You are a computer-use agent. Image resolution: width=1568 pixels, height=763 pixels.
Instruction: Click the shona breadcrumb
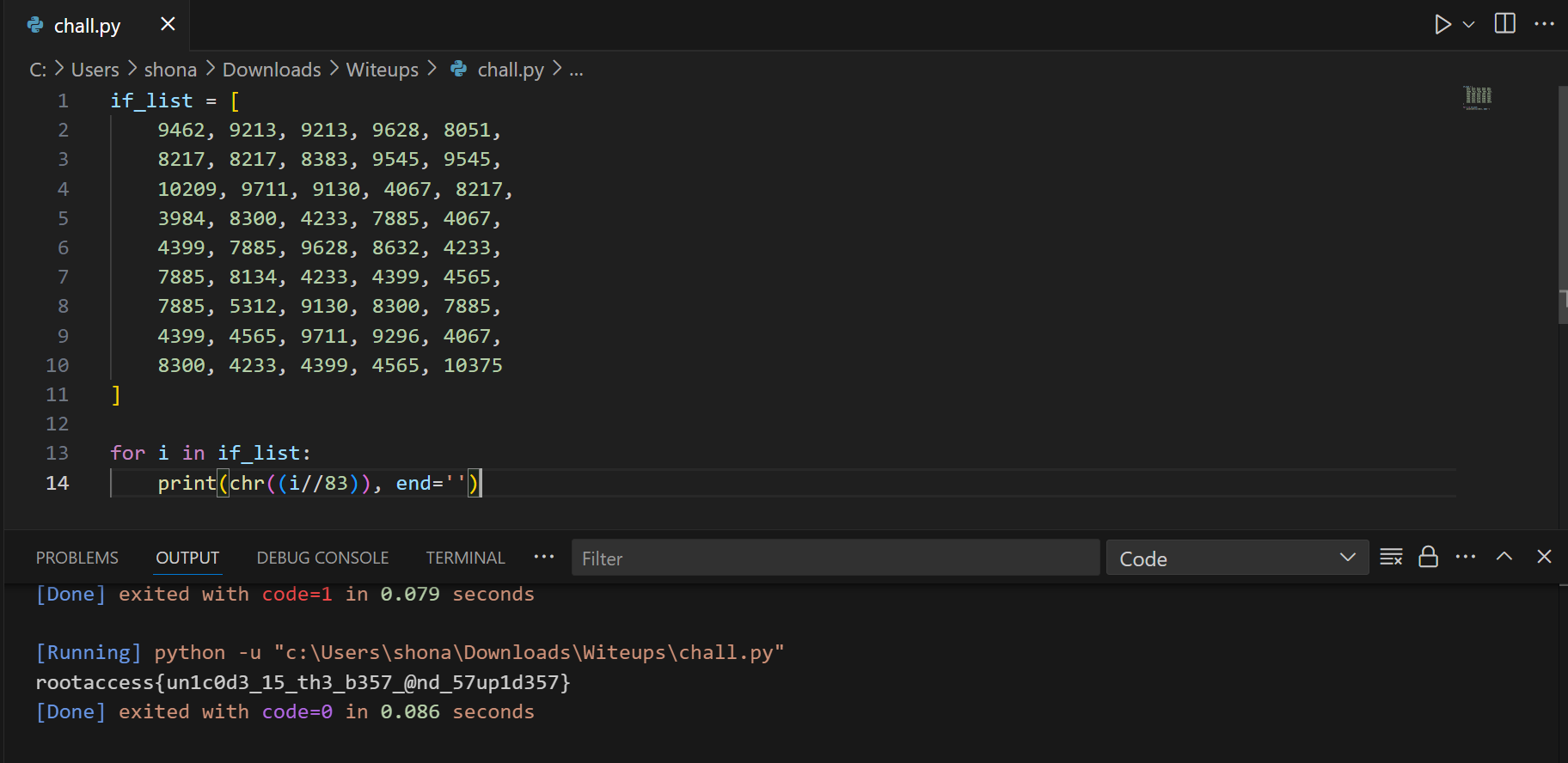[170, 70]
